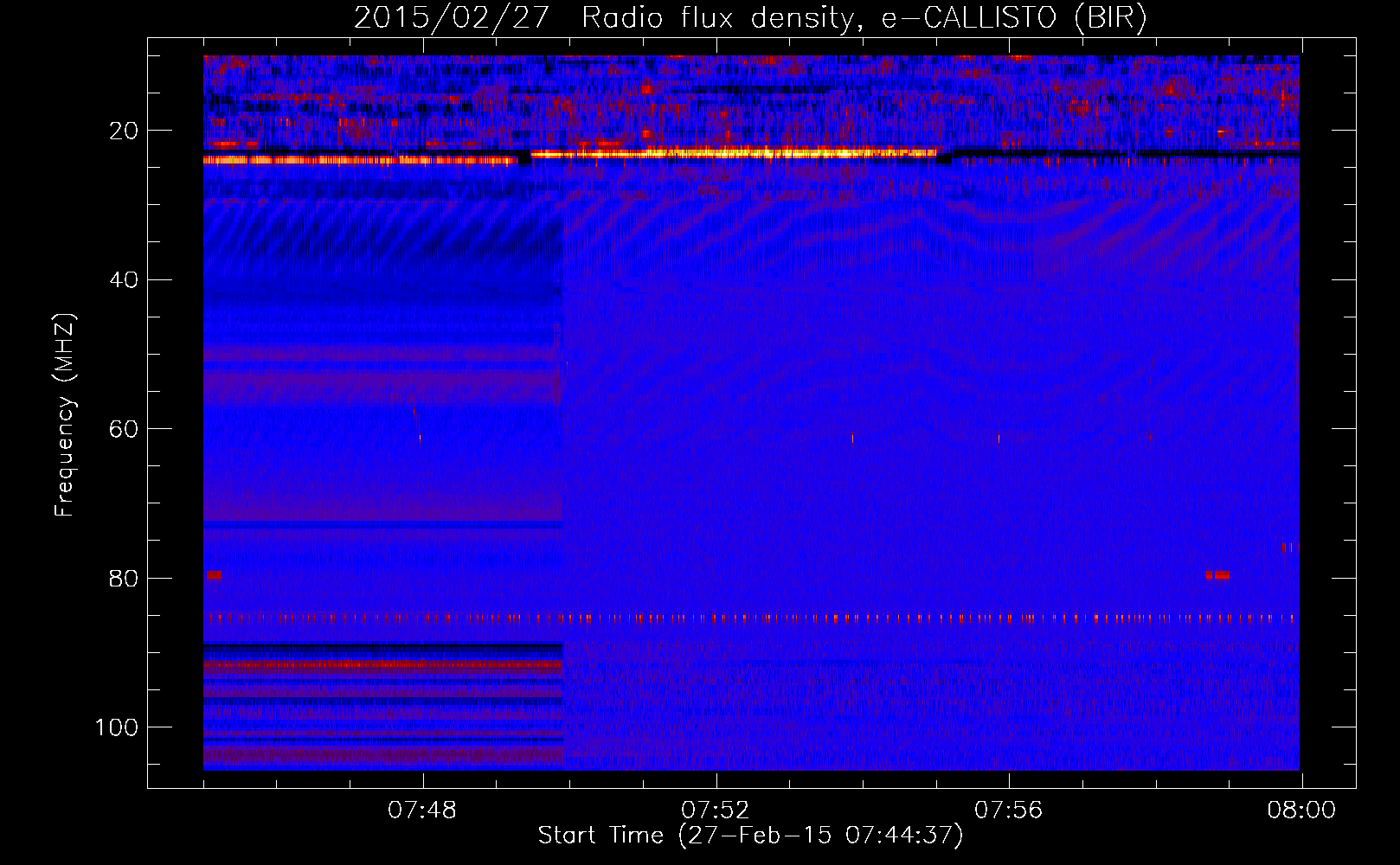The height and width of the screenshot is (865, 1400).
Task: Click the 60 MHz frequency tick label
Action: coord(125,429)
